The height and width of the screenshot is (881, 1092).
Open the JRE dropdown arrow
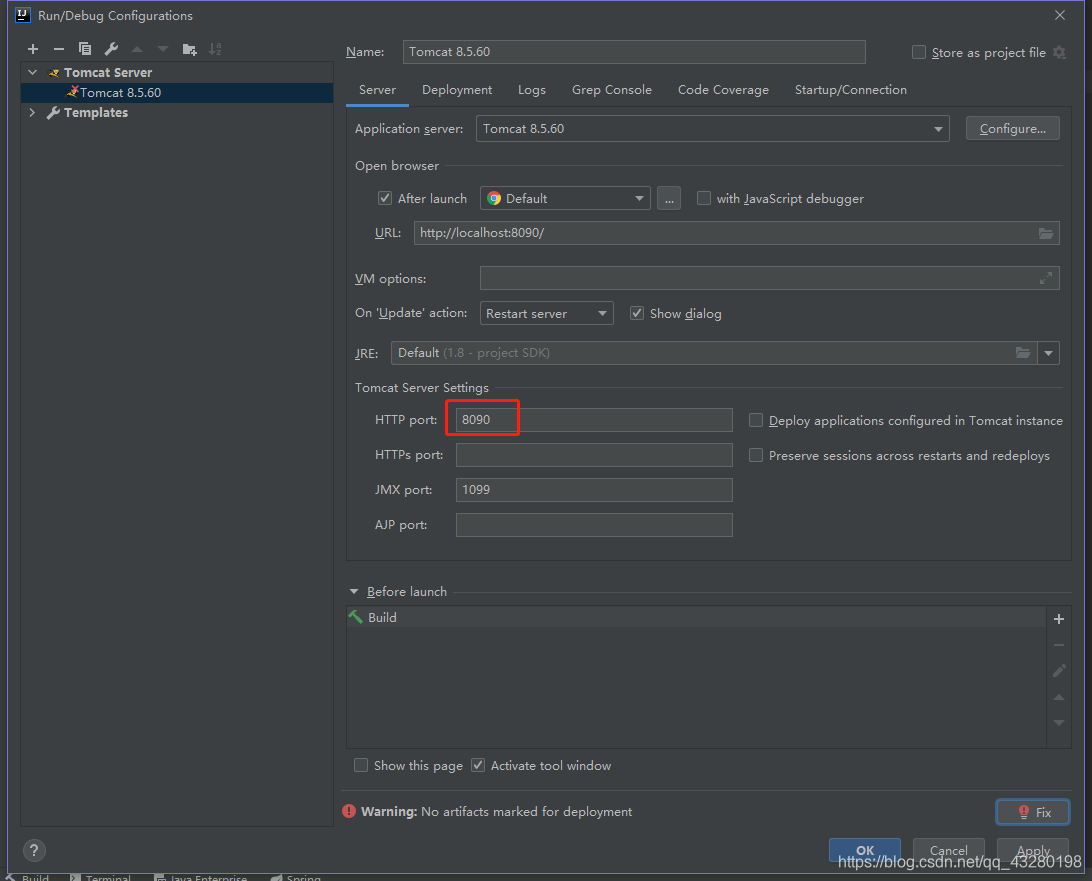coord(1048,353)
